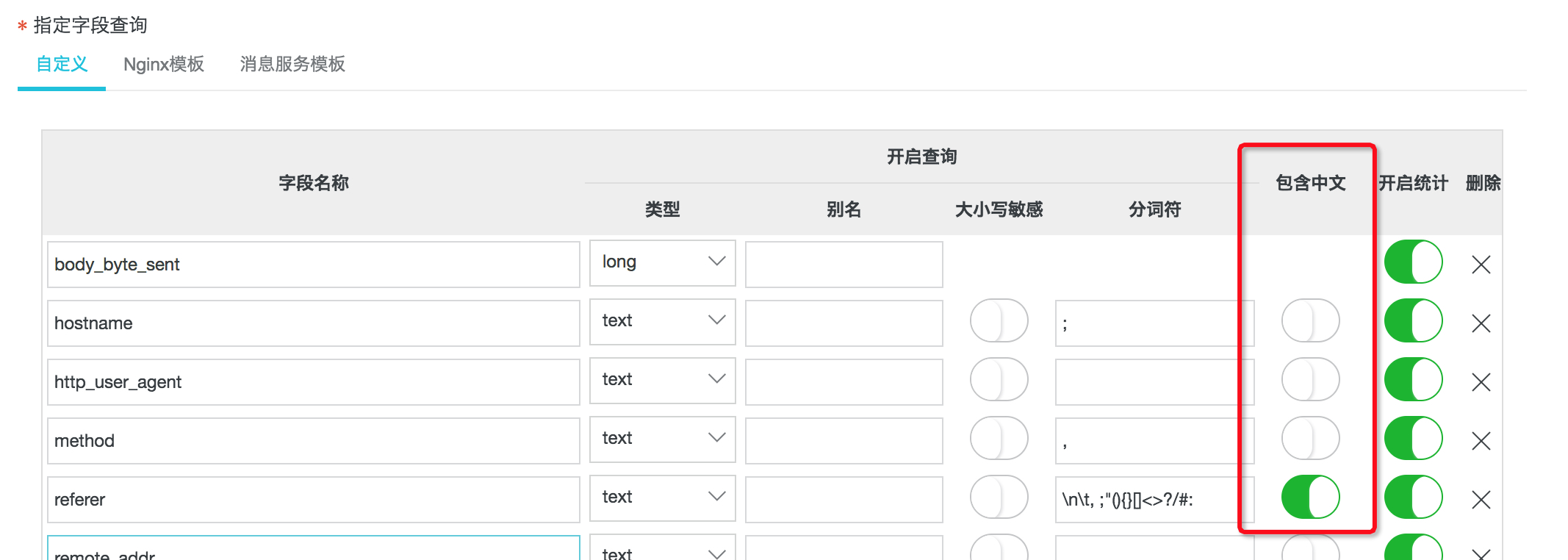Edit the remote_addr field name
The image size is (1568, 560).
pos(314,549)
